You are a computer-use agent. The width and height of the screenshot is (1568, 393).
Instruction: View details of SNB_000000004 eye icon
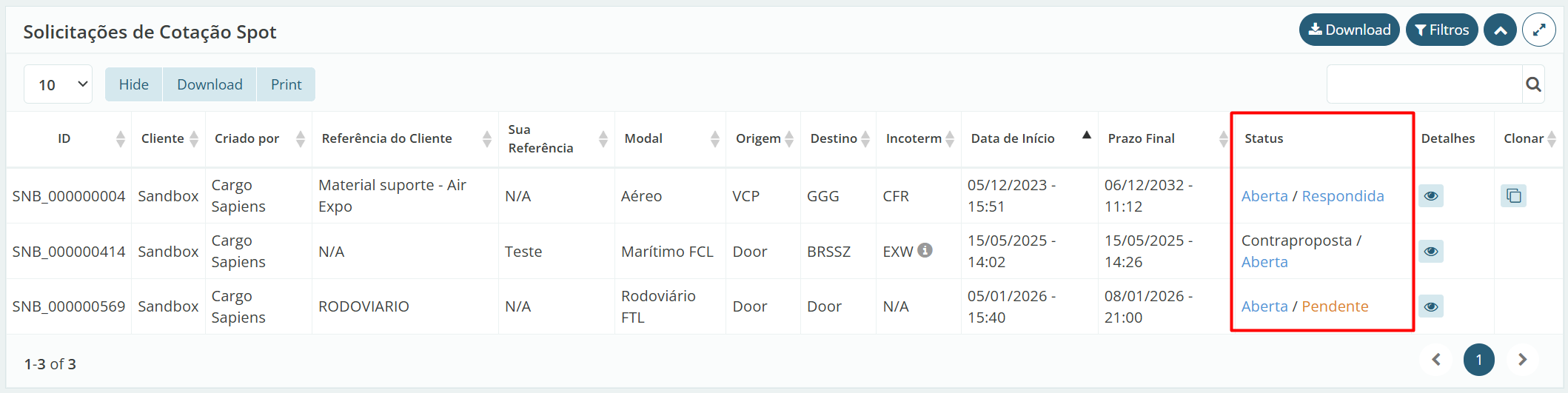coord(1431,195)
